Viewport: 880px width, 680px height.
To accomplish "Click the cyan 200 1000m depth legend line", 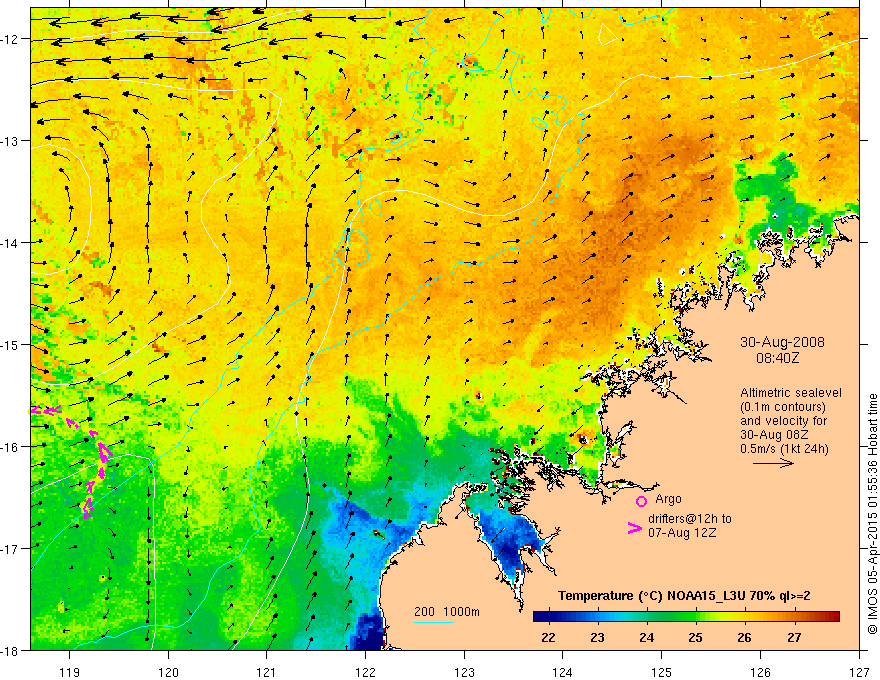I will tap(434, 622).
